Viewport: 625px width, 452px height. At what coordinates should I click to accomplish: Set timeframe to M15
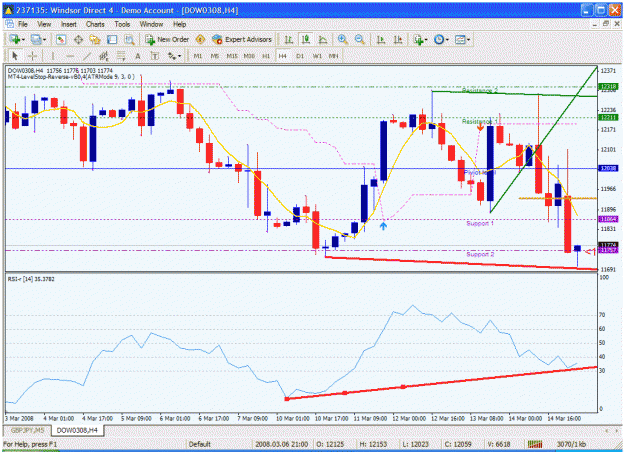pos(232,56)
